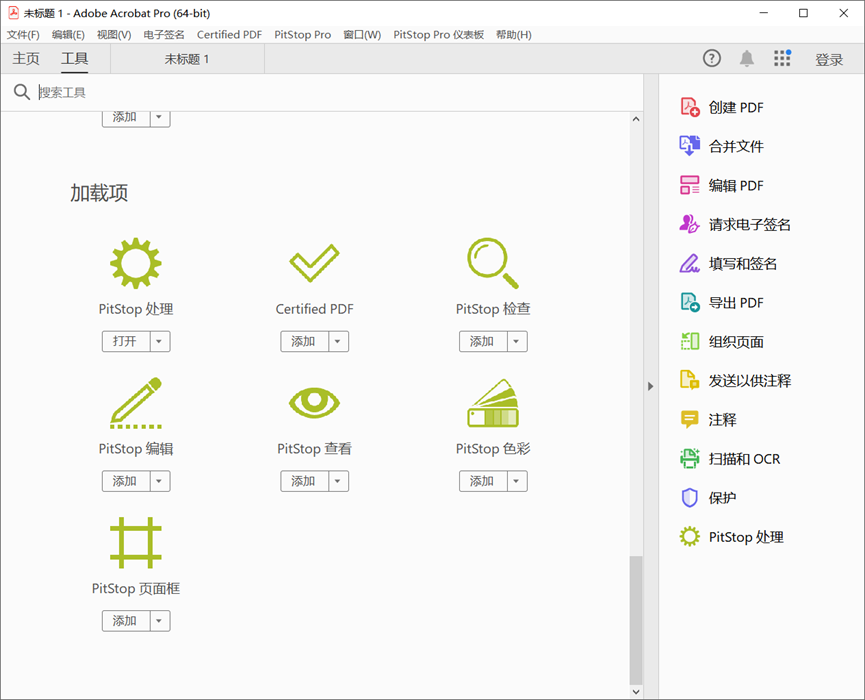Viewport: 865px width, 700px height.
Task: Click 打开 button for PitStop 处理
Action: 126,341
